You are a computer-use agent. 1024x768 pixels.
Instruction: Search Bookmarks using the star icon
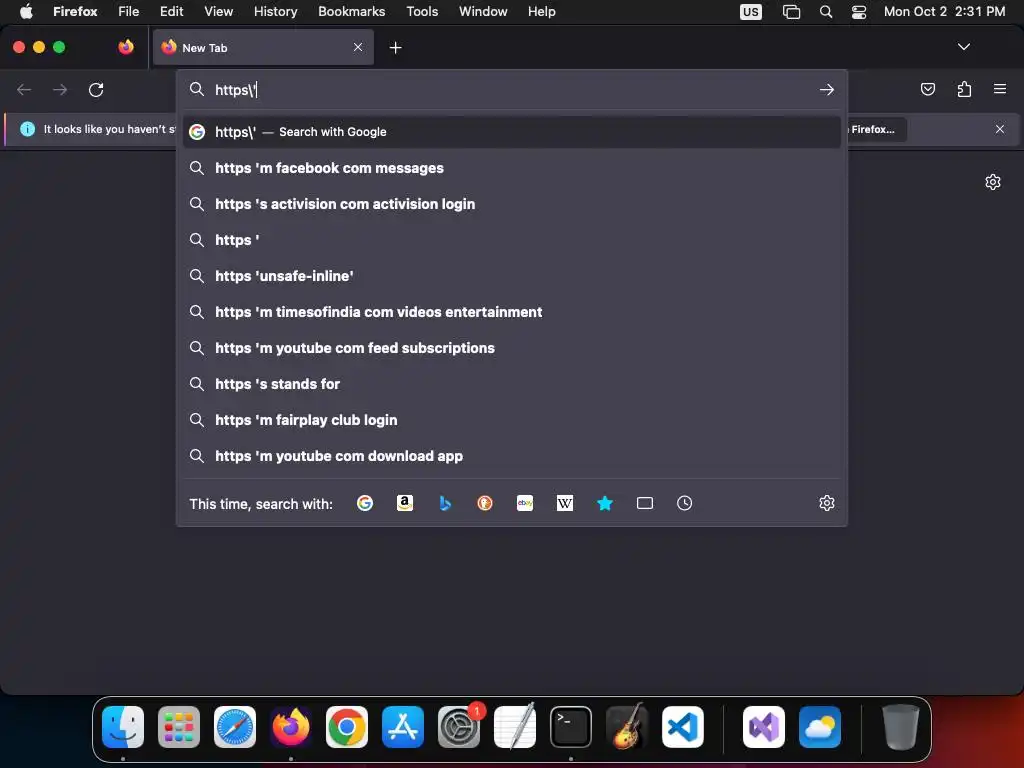pos(605,503)
